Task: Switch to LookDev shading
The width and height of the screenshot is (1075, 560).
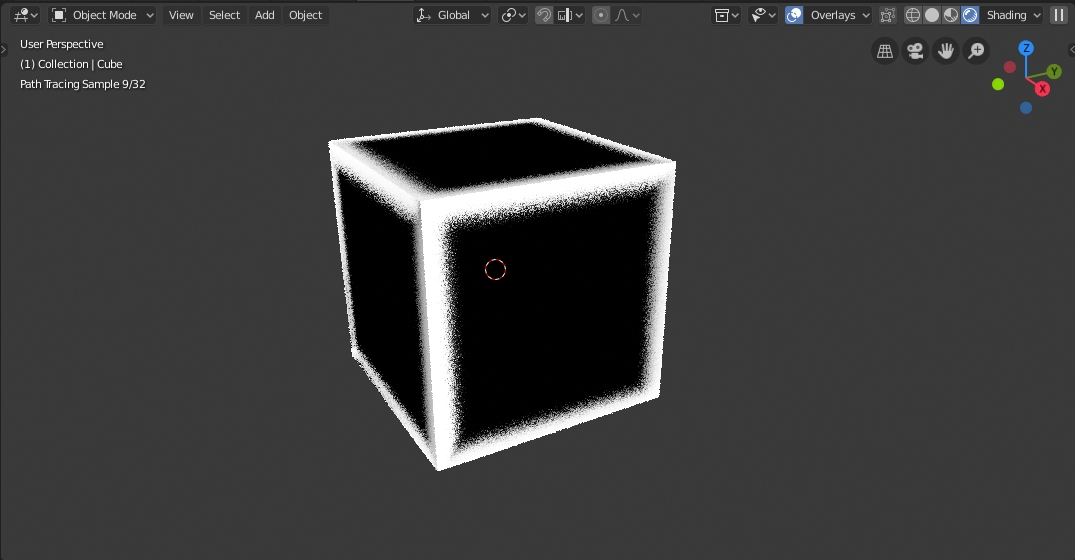Action: click(x=951, y=15)
